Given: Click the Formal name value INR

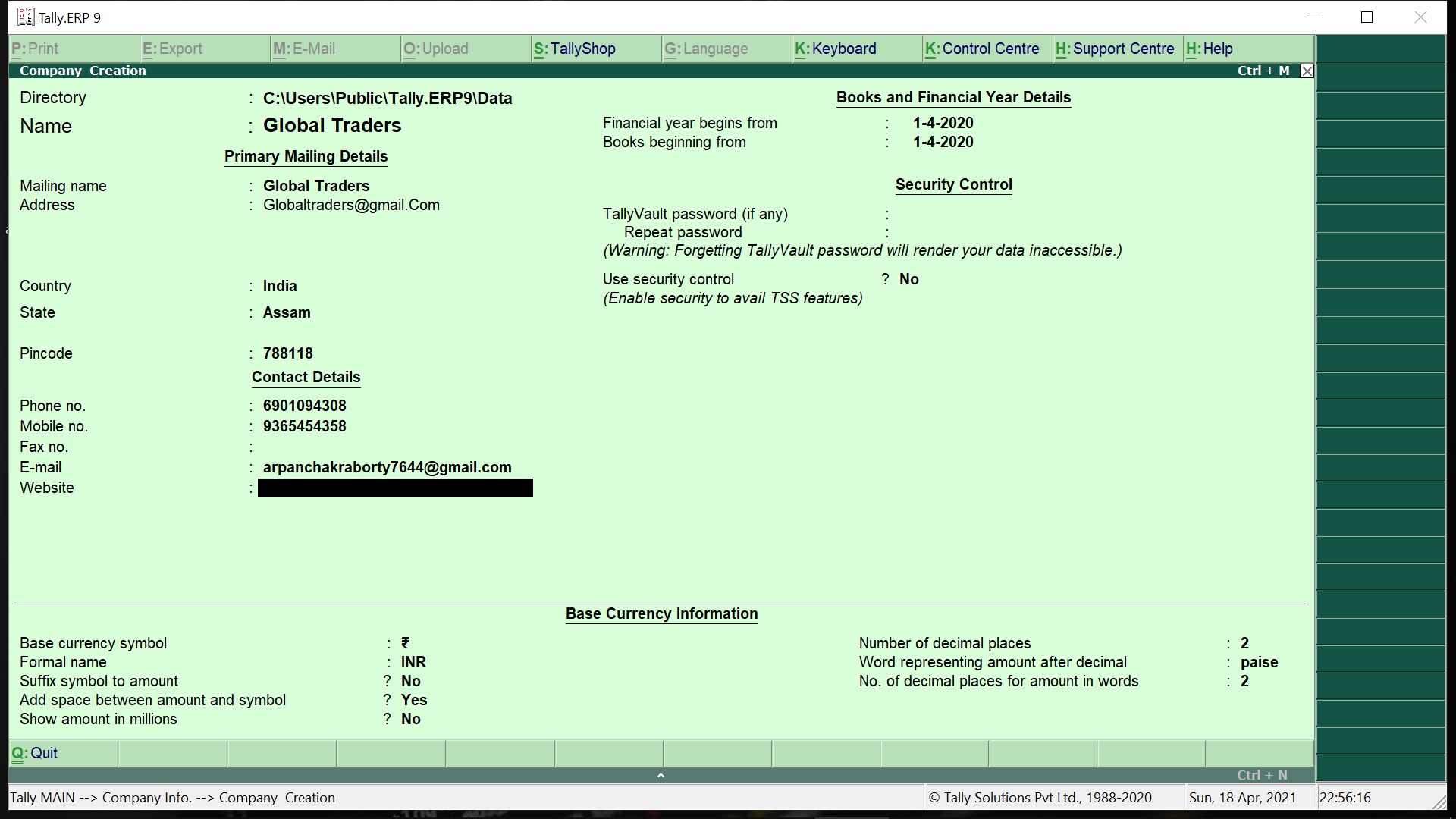Looking at the screenshot, I should click(x=413, y=662).
